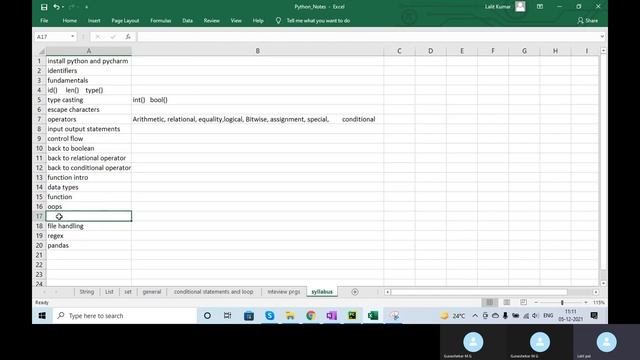Expand the formula bar
Screen dimensions: 640x360
tap(602, 37)
